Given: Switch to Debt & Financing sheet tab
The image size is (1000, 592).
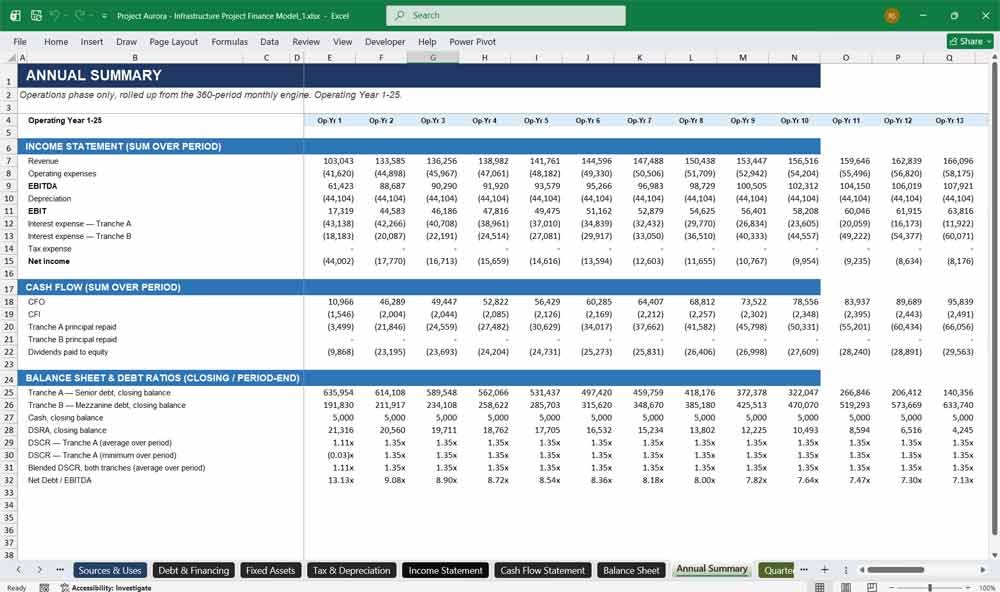Looking at the screenshot, I should click(193, 570).
